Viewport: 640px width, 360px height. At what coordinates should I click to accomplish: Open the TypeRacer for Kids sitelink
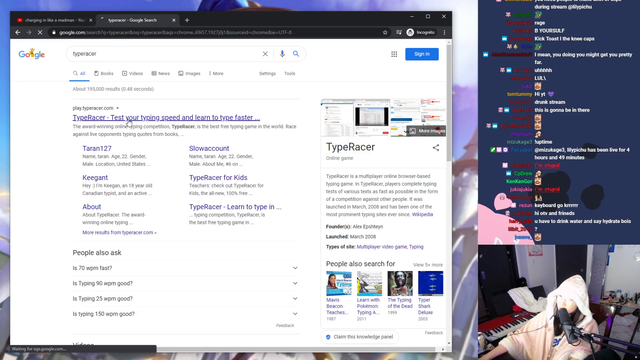(218, 178)
